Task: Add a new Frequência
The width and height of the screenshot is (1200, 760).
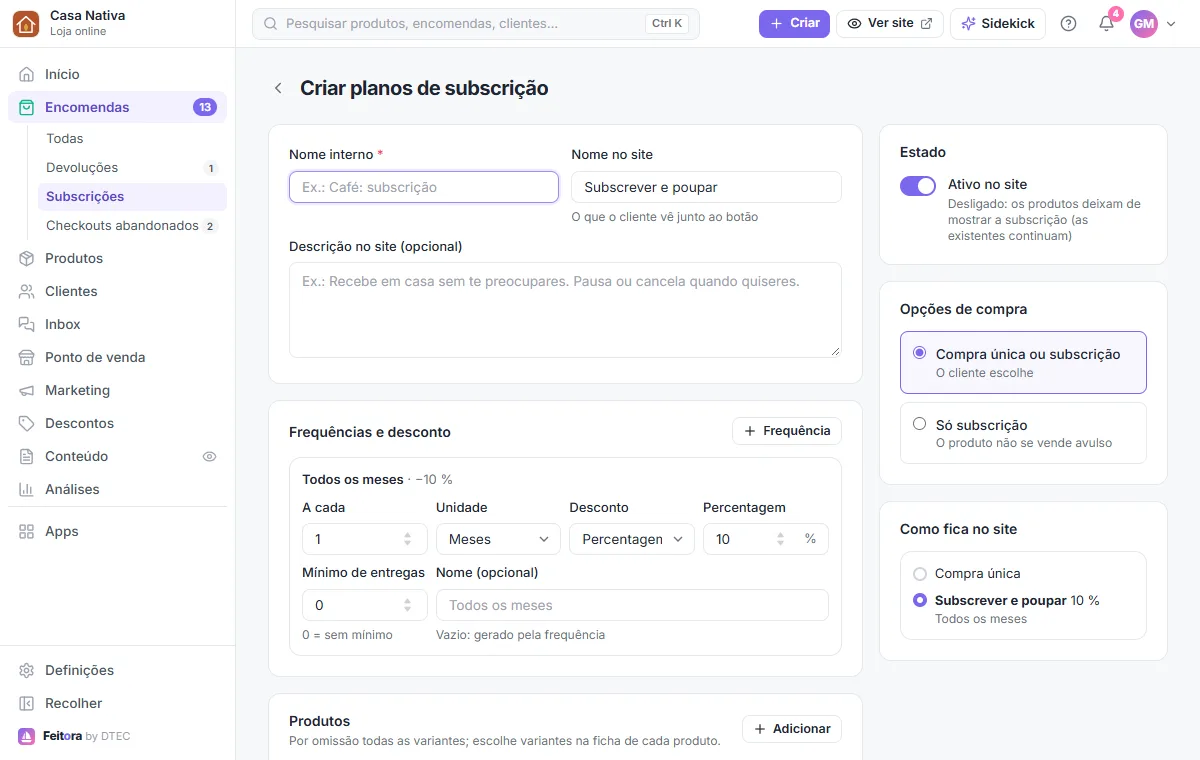Action: [787, 431]
